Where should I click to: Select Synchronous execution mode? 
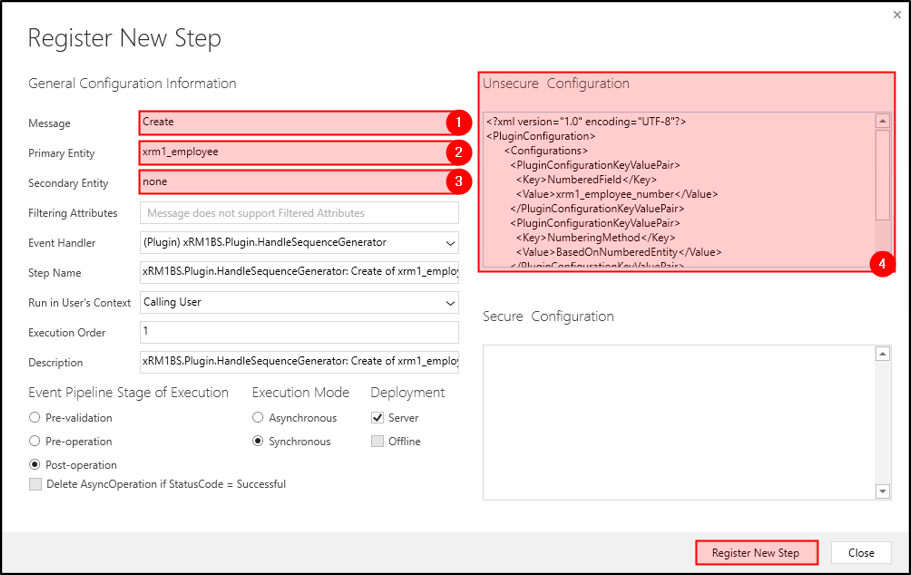click(x=258, y=441)
